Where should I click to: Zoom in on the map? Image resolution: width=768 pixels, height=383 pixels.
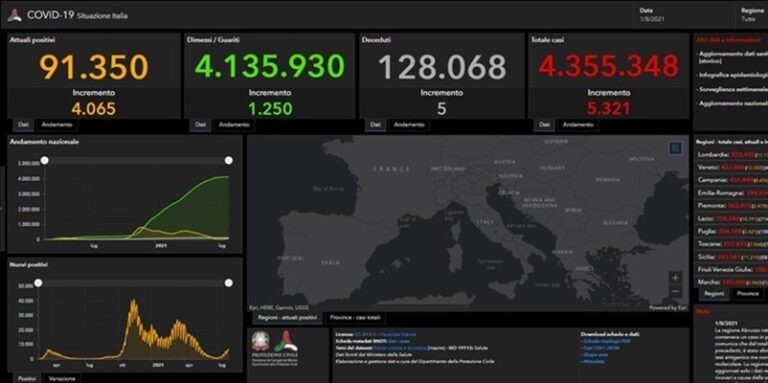coord(675,278)
